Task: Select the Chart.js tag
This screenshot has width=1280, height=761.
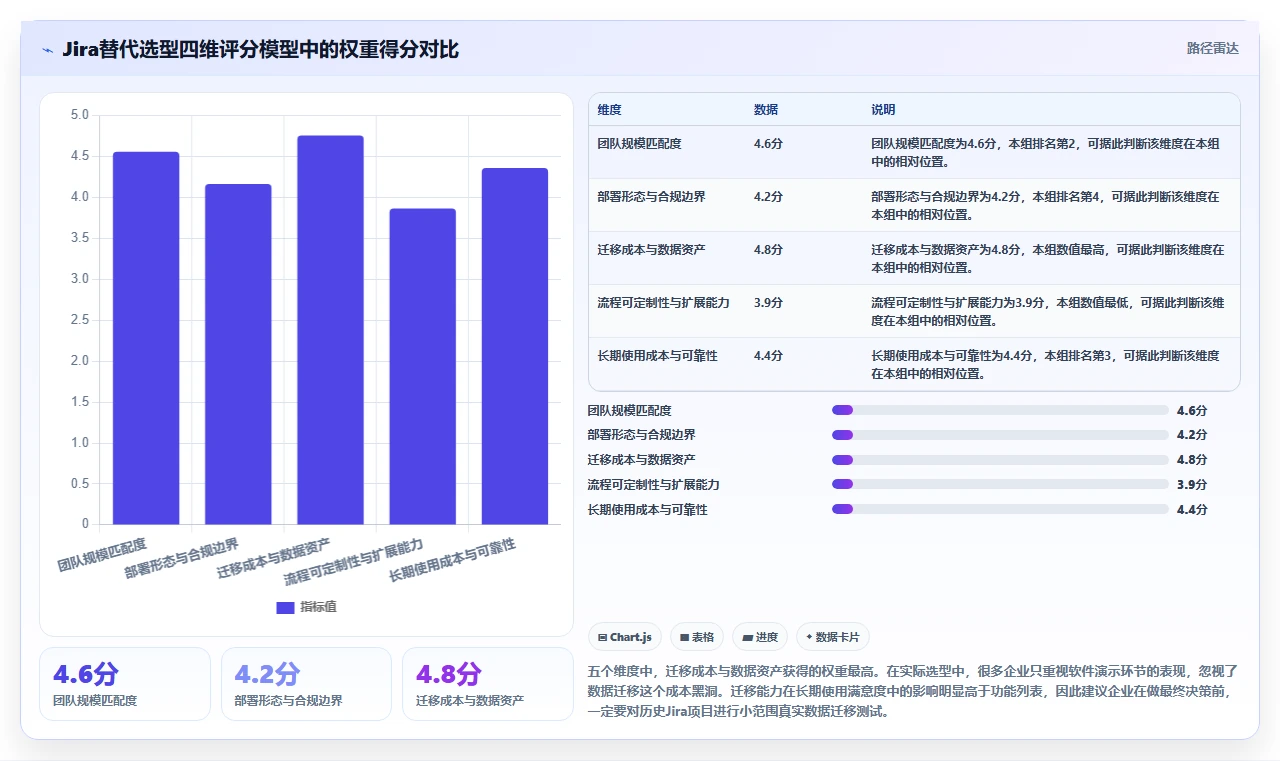Action: 625,637
